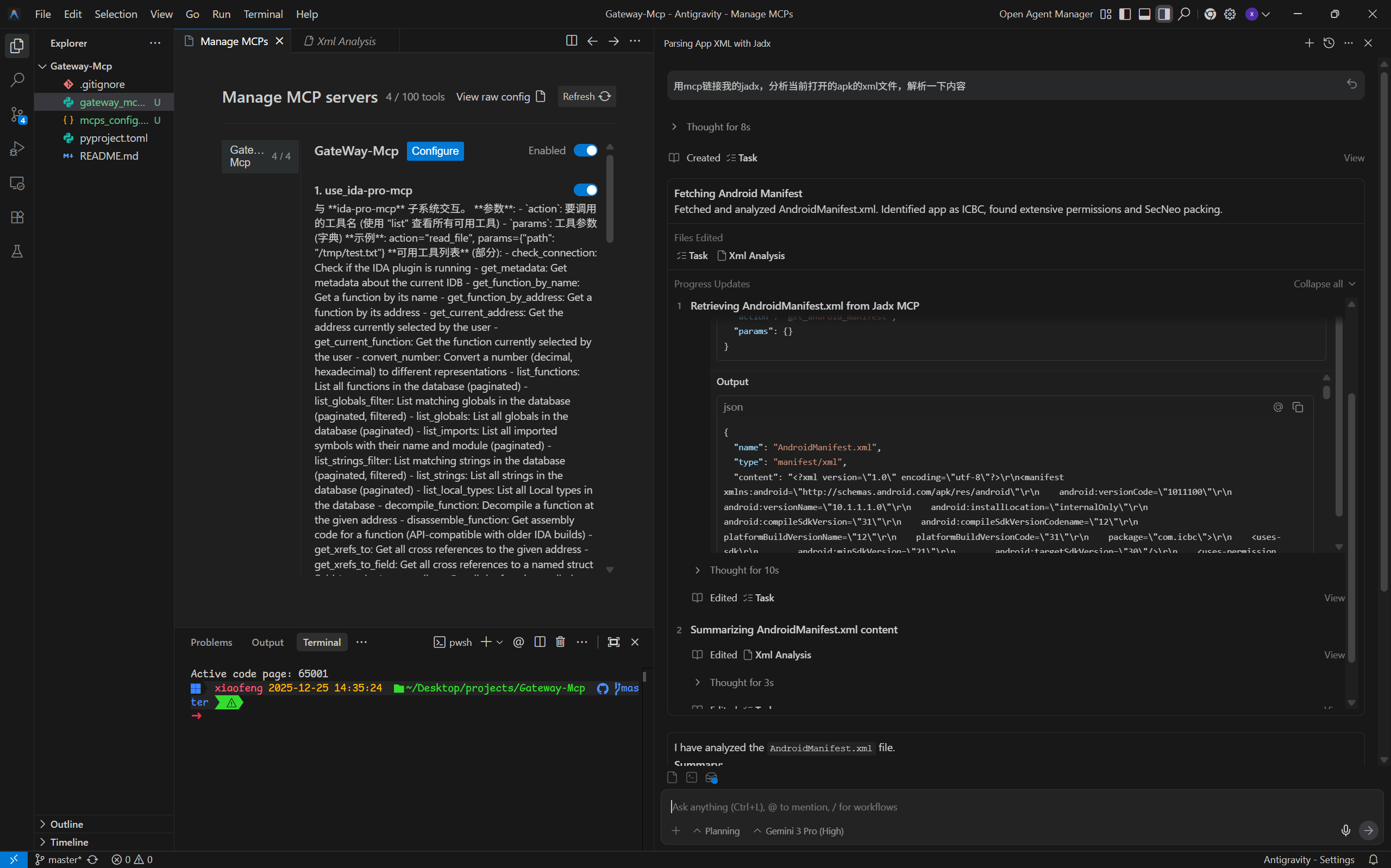
Task: Toggle secondary sidebar layout icon
Action: coord(1164,14)
